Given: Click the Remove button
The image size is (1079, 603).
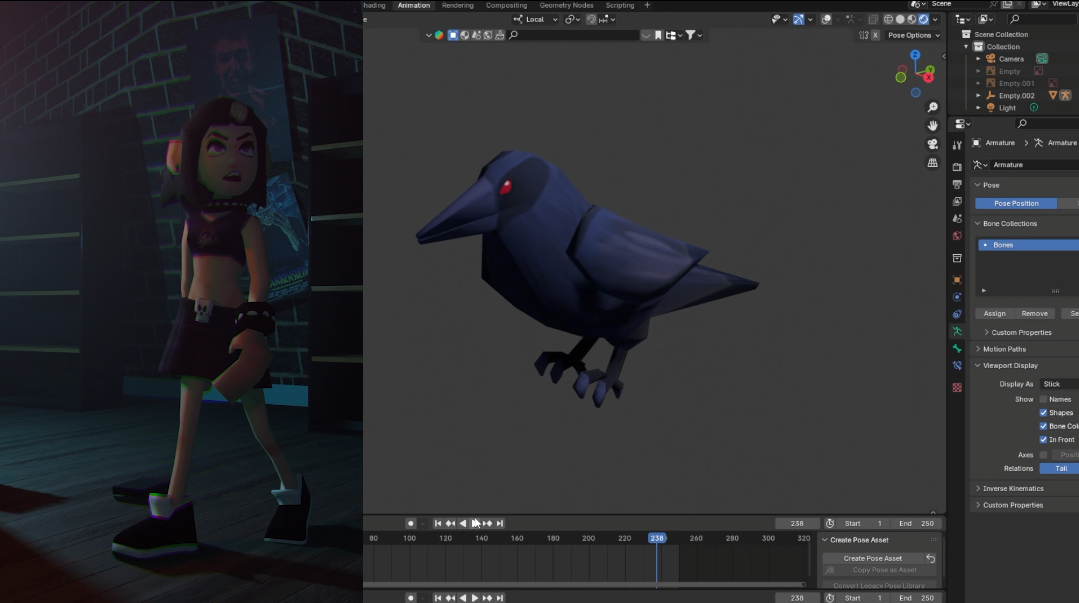Looking at the screenshot, I should (x=1034, y=314).
